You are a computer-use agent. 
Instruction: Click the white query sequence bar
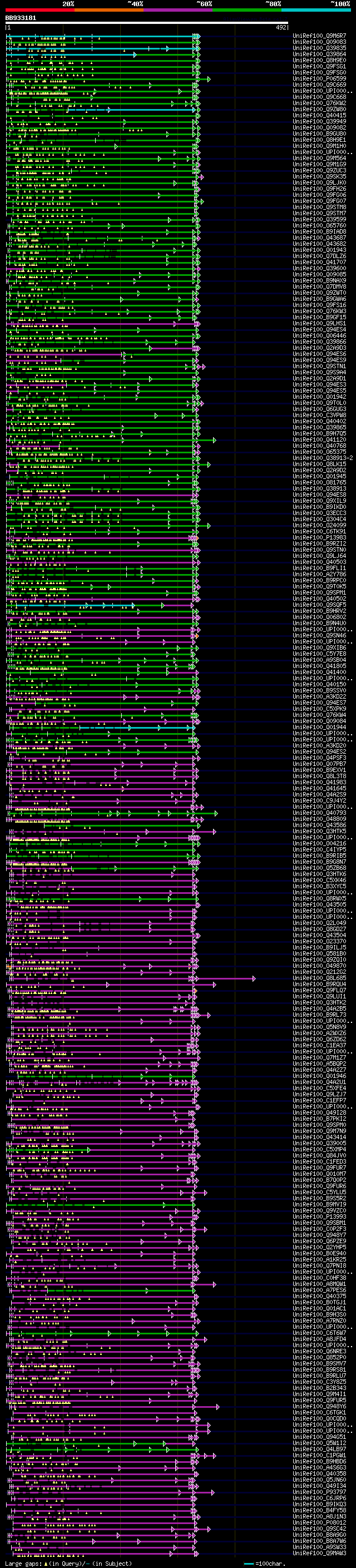tap(147, 23)
